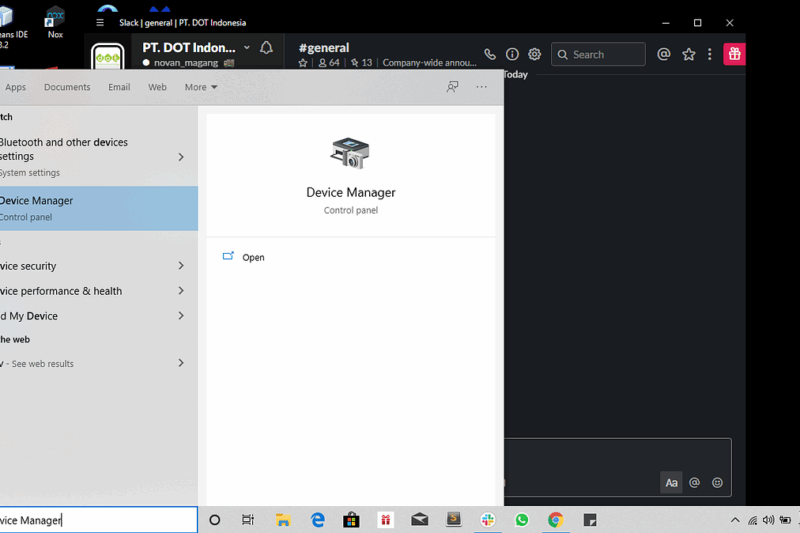
Task: Open File Explorer from taskbar
Action: pos(283,520)
